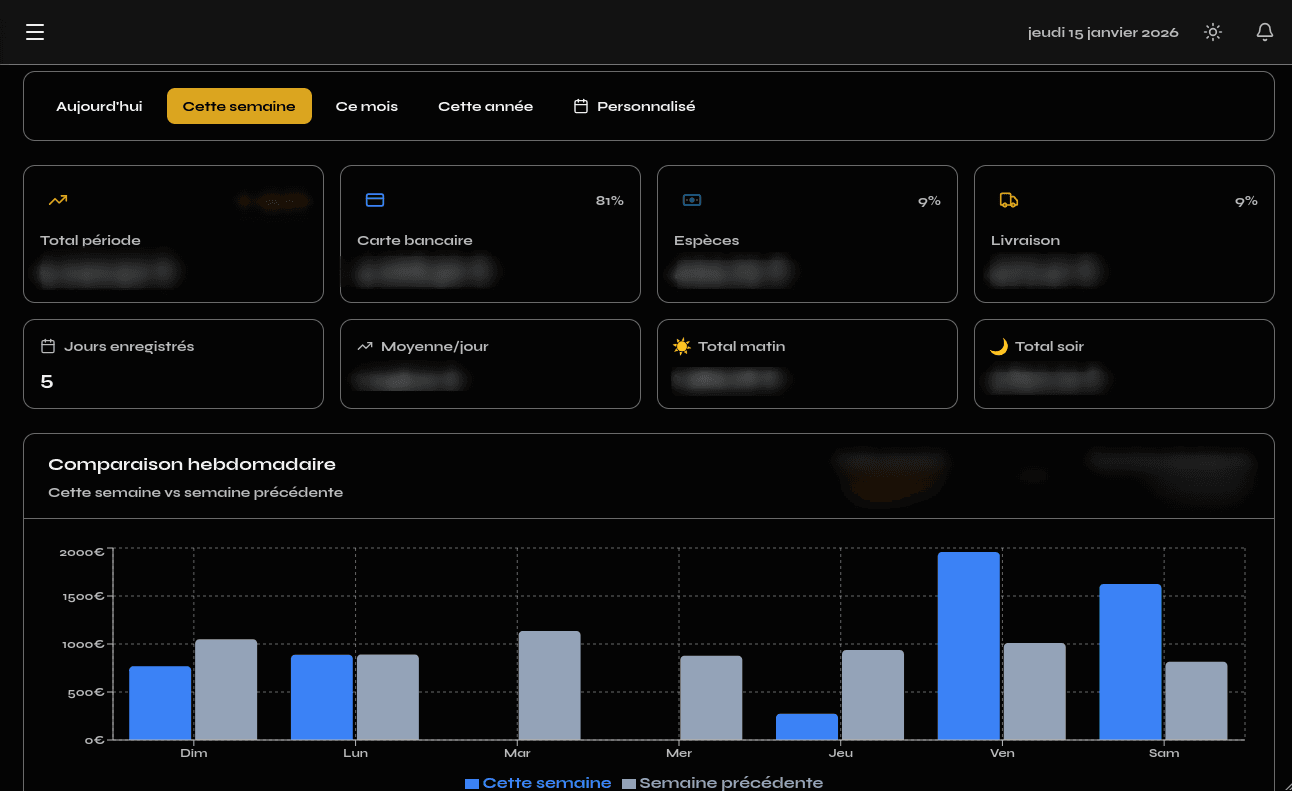The height and width of the screenshot is (791, 1292).
Task: Click the cash icon in Espèces card
Action: [692, 200]
